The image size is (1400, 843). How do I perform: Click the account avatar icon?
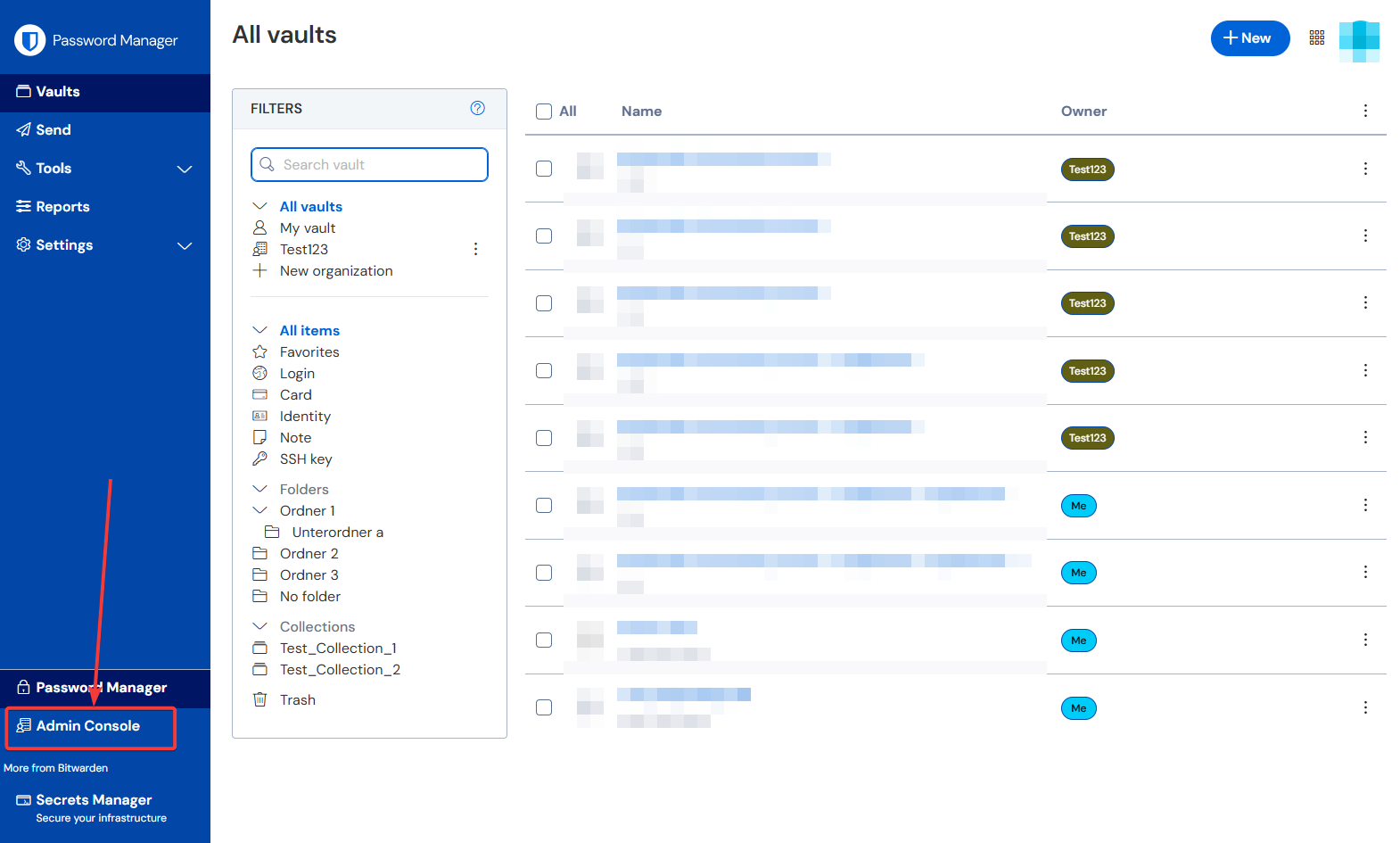1359,40
